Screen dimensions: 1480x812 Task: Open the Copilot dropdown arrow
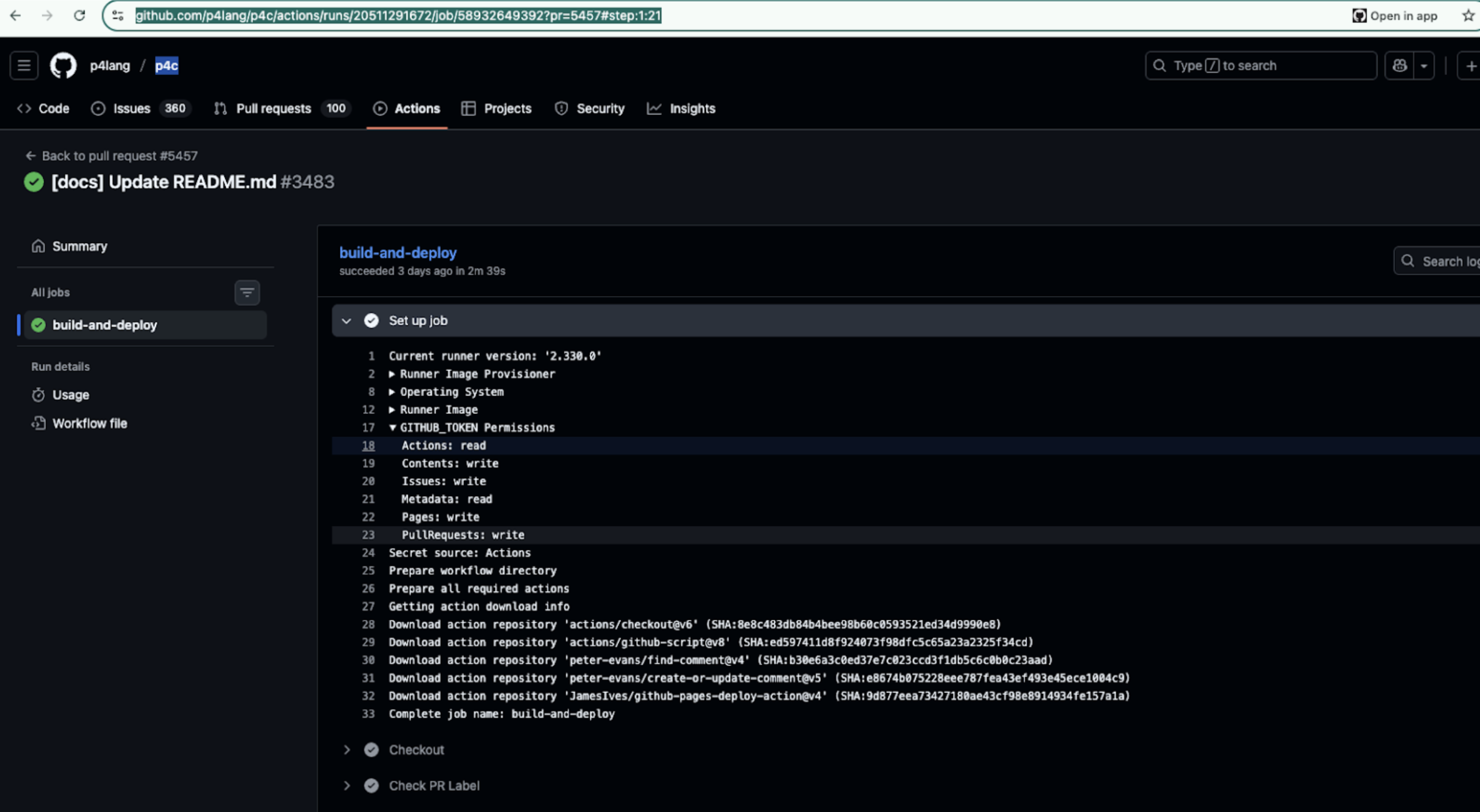point(1423,65)
